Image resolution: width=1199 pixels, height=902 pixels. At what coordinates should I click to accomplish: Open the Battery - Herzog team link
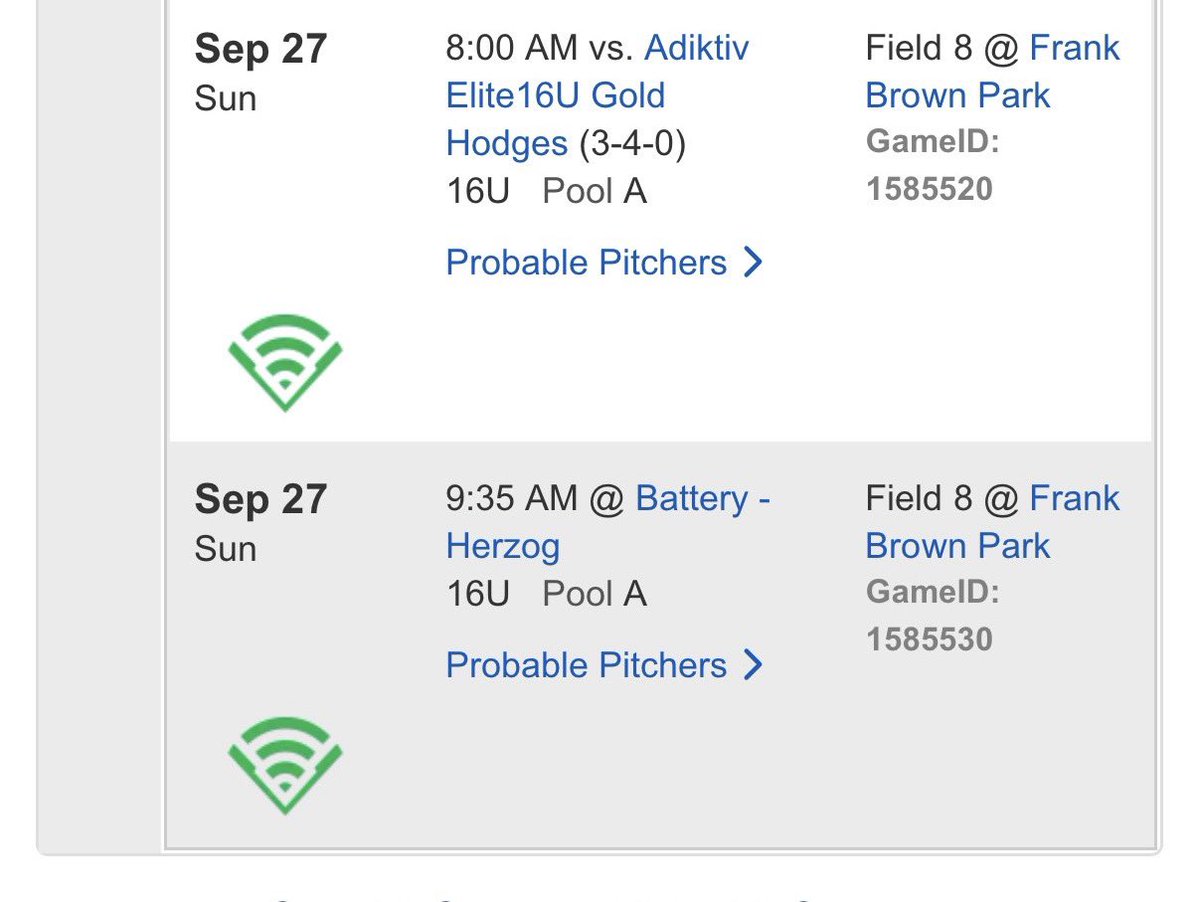point(608,522)
